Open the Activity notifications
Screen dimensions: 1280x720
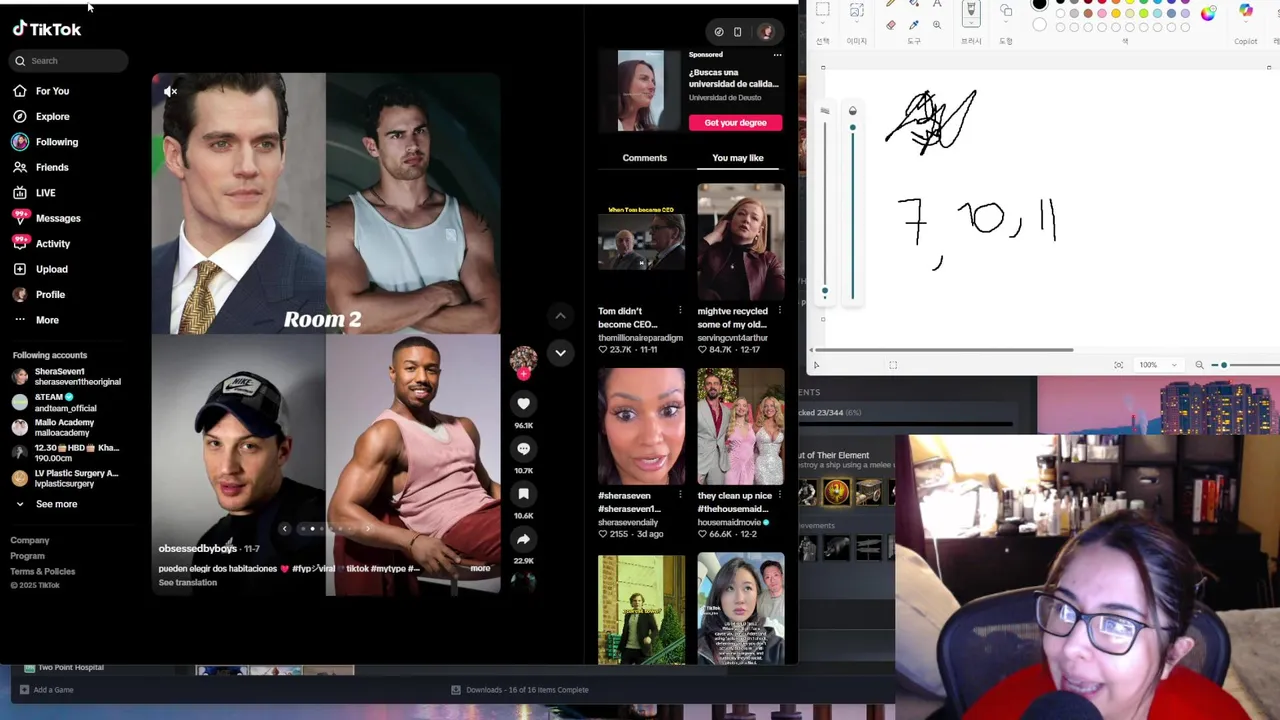tap(53, 243)
